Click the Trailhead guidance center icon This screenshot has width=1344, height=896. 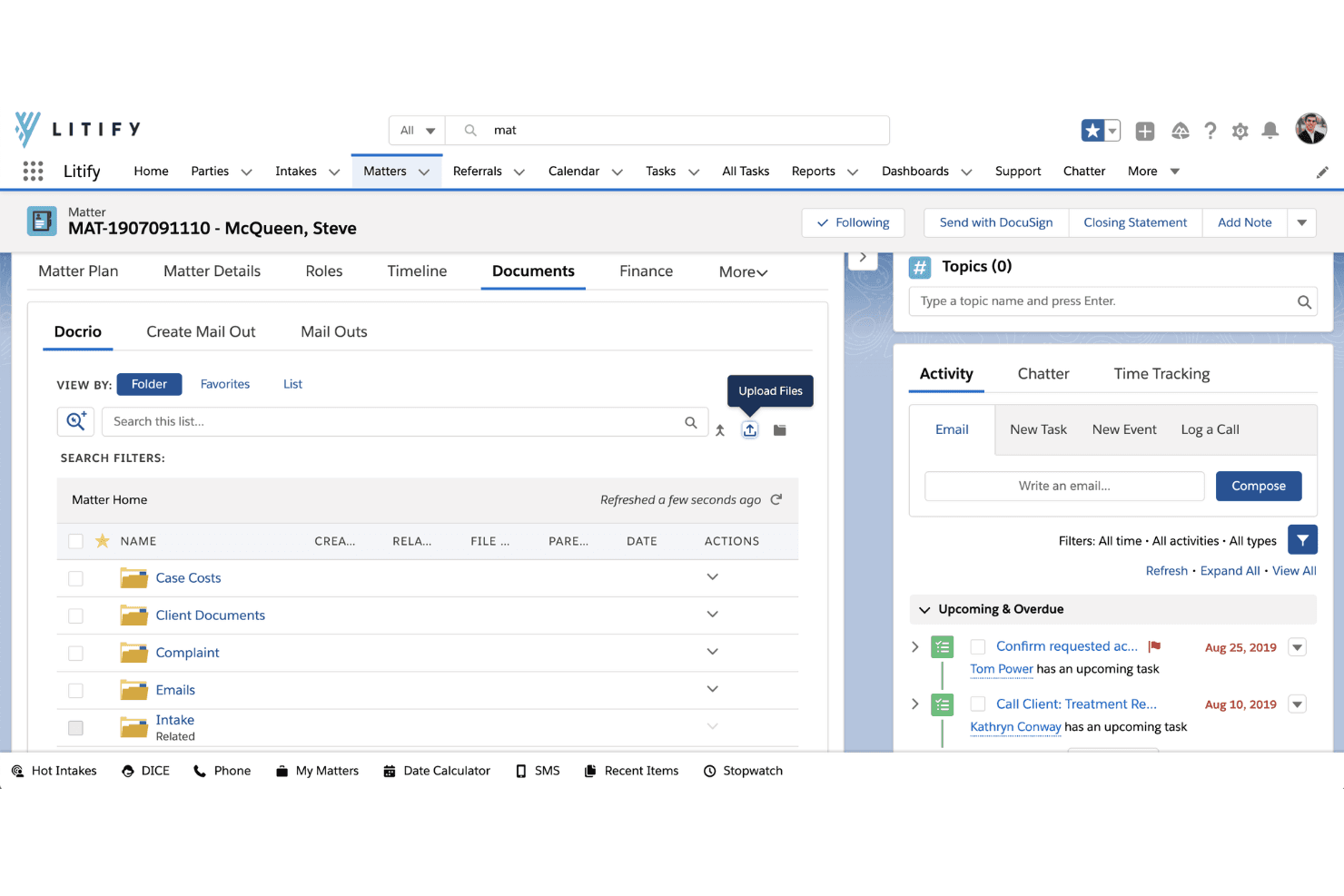[1181, 131]
